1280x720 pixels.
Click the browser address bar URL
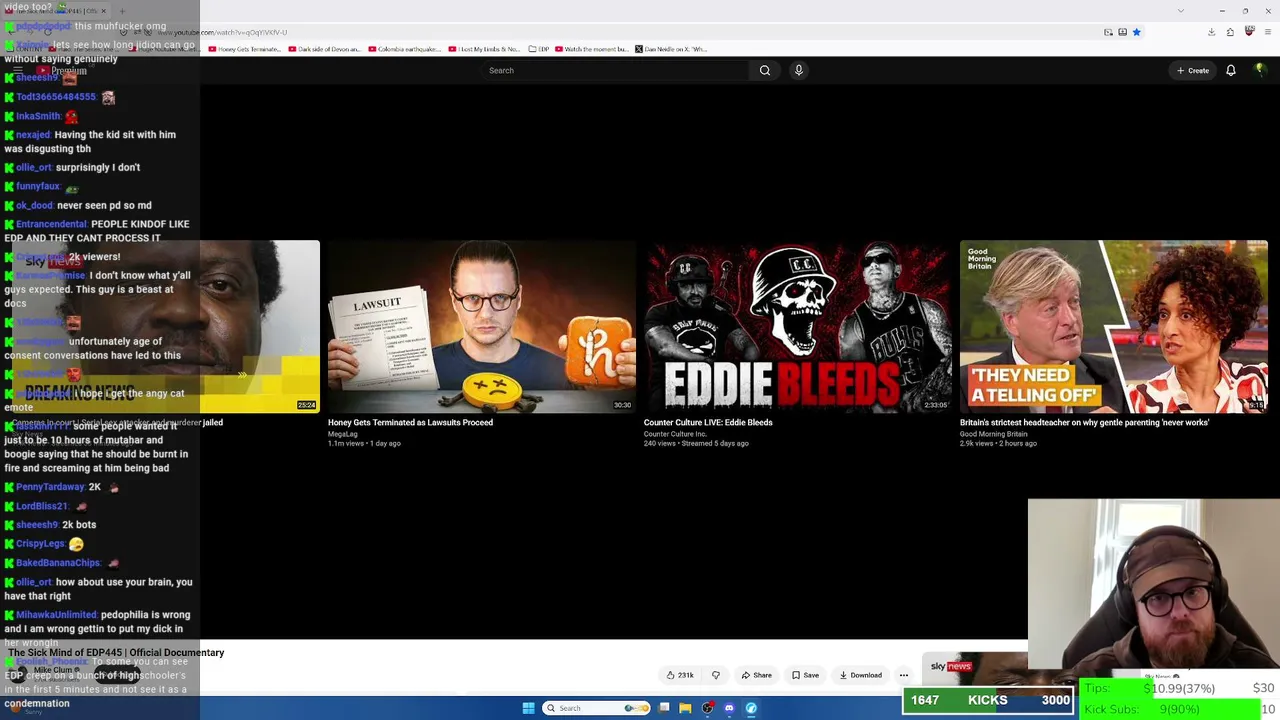222,32
